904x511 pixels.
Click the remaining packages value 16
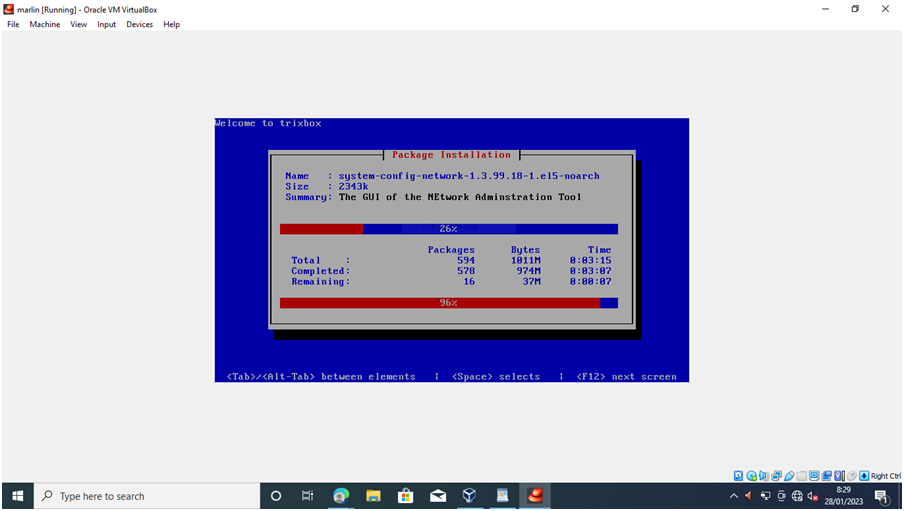[469, 281]
